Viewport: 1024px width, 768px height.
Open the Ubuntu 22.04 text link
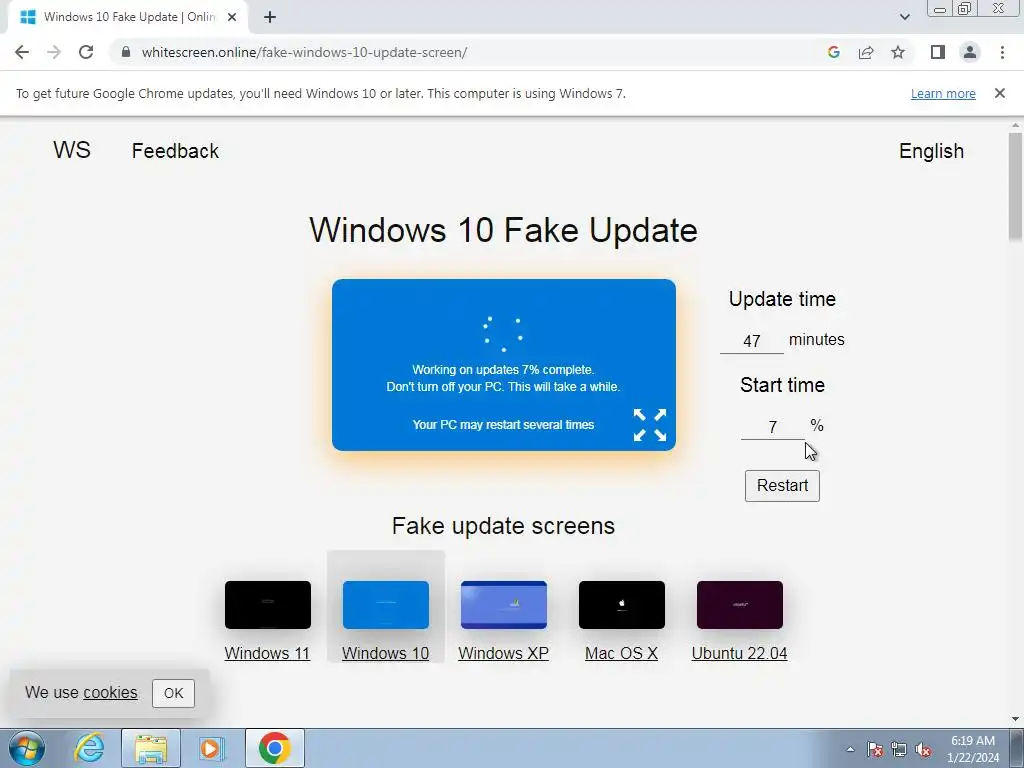pyautogui.click(x=739, y=653)
